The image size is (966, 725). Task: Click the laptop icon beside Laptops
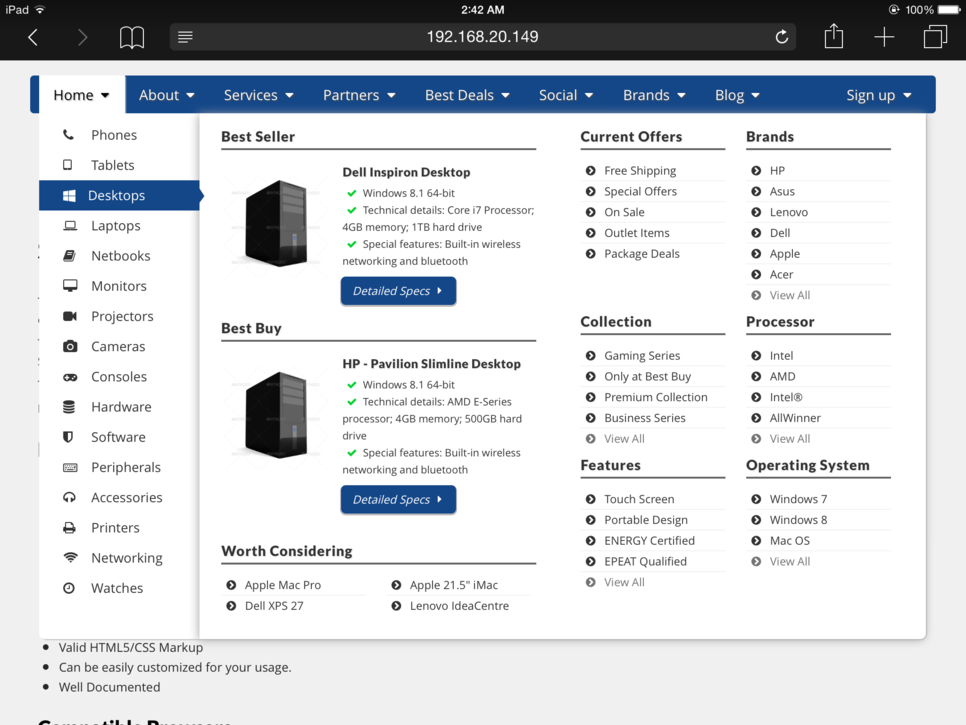coord(70,225)
